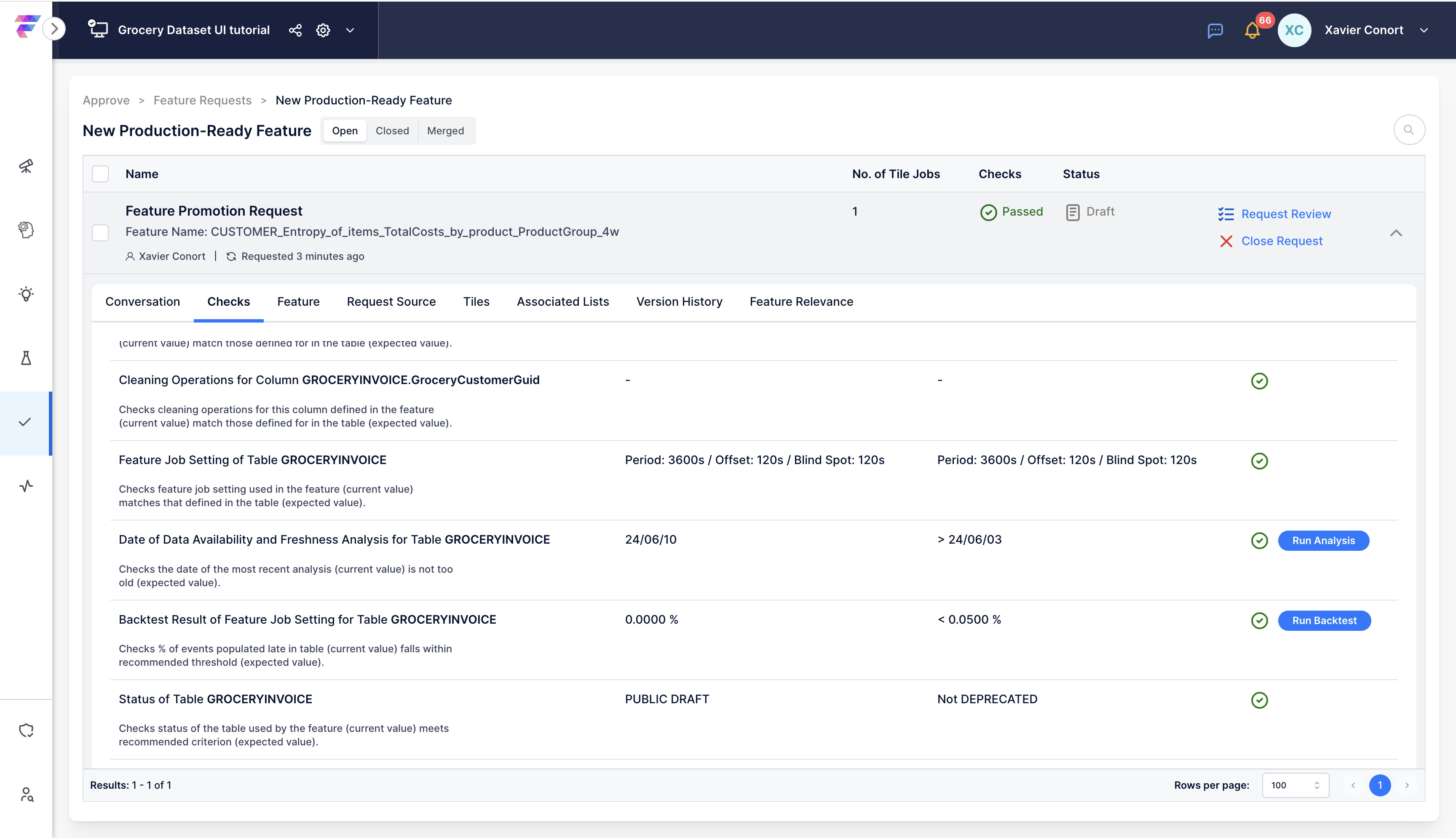Screen dimensions: 1456x838
Task: Click the 'Results: 1 - 1 of 1' text
Action: coord(131,785)
